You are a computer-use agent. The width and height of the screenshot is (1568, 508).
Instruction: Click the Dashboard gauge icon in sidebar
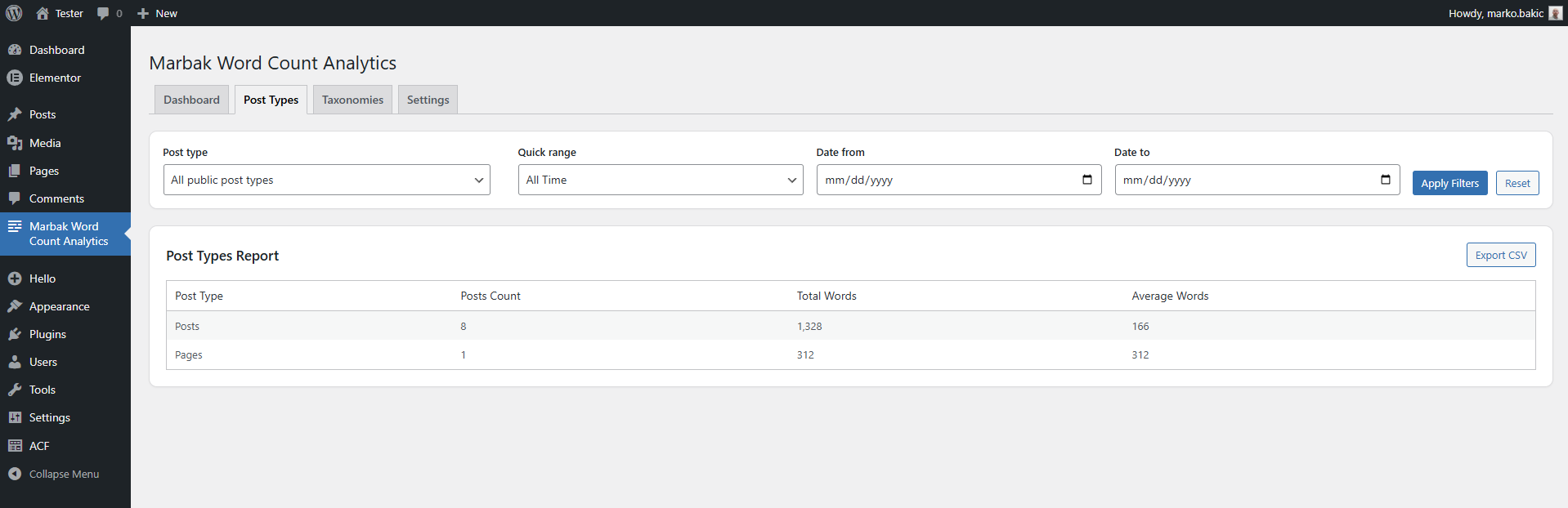[x=15, y=50]
